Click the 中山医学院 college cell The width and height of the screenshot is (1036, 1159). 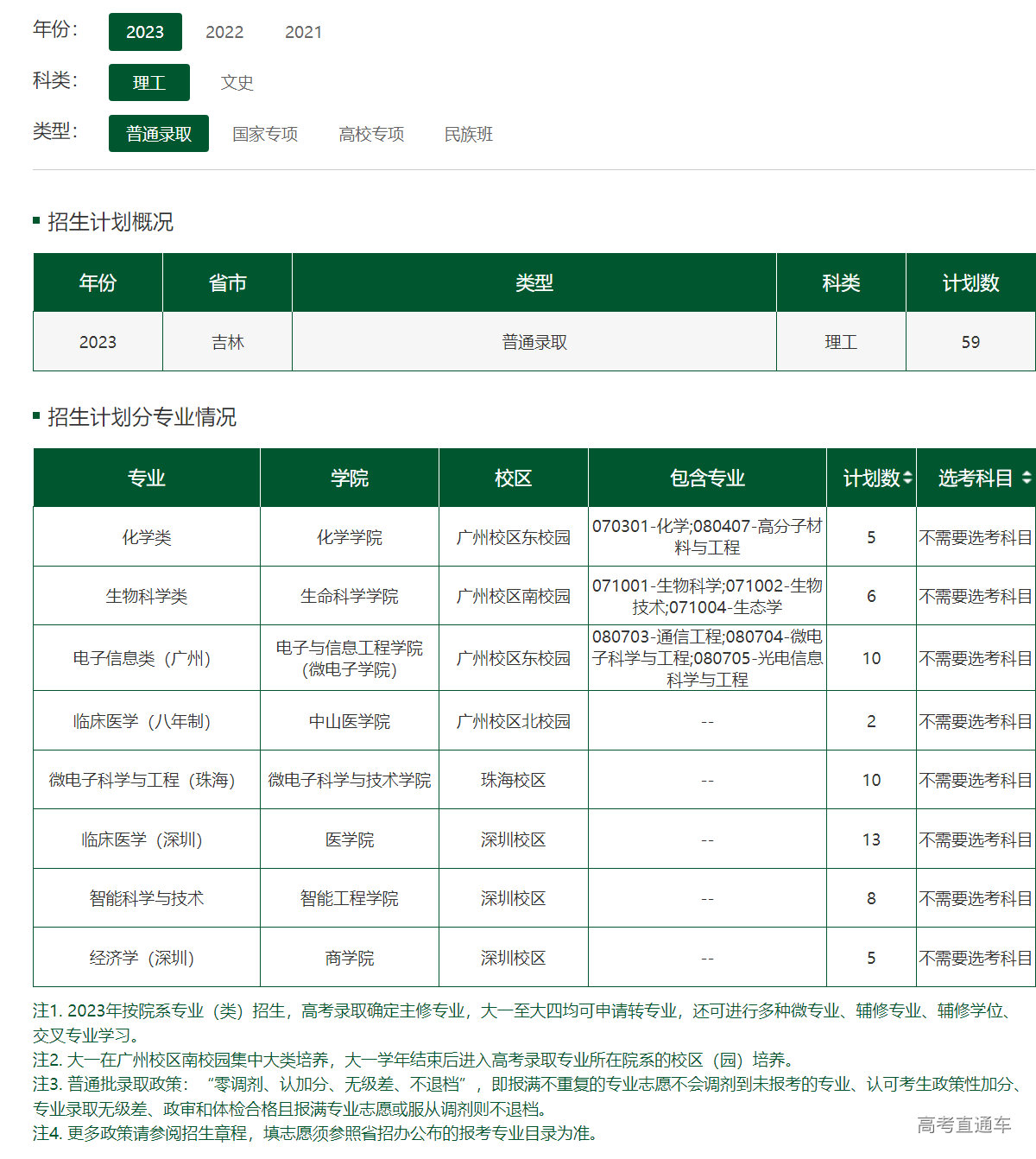pyautogui.click(x=350, y=720)
